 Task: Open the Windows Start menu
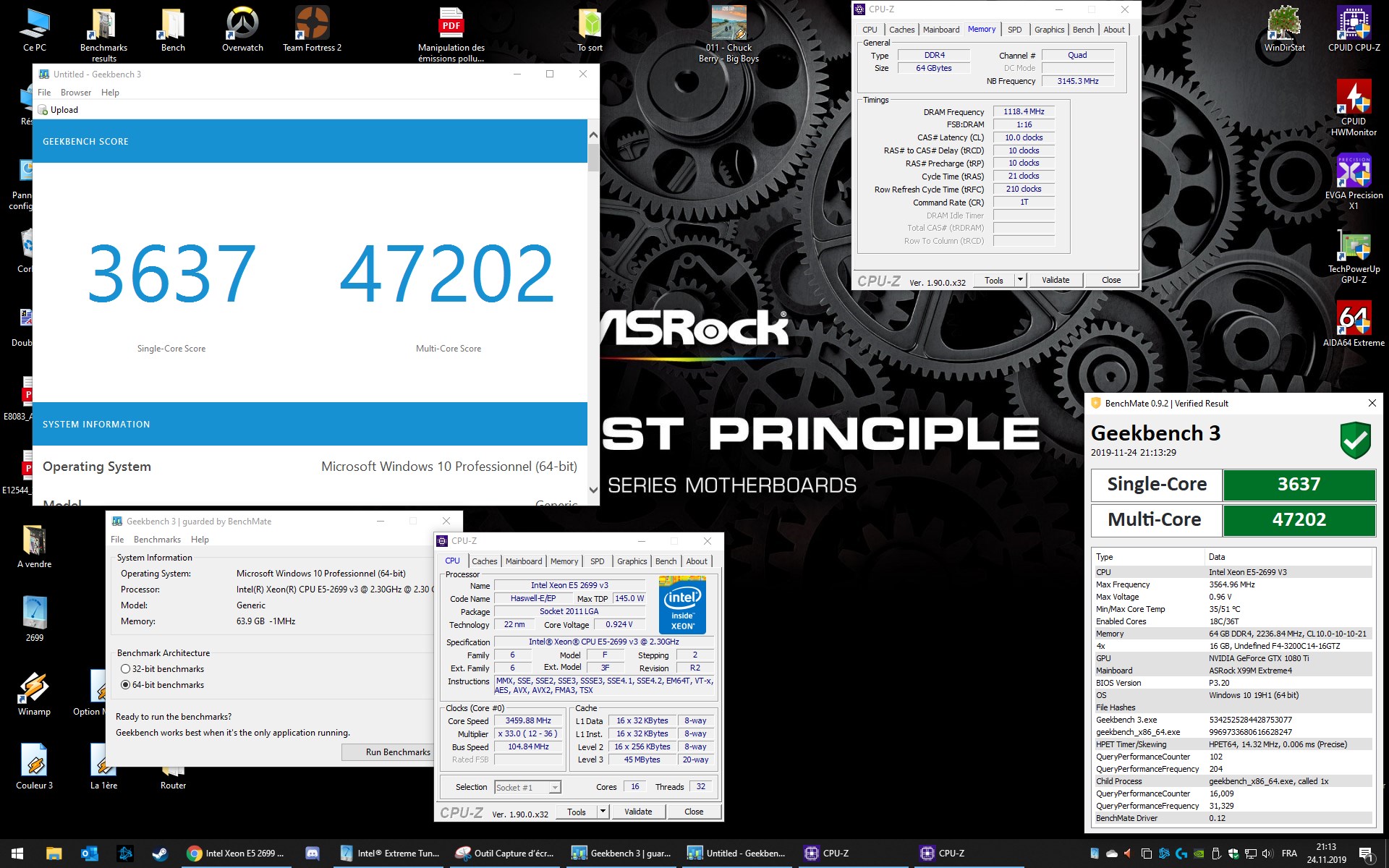(x=17, y=854)
